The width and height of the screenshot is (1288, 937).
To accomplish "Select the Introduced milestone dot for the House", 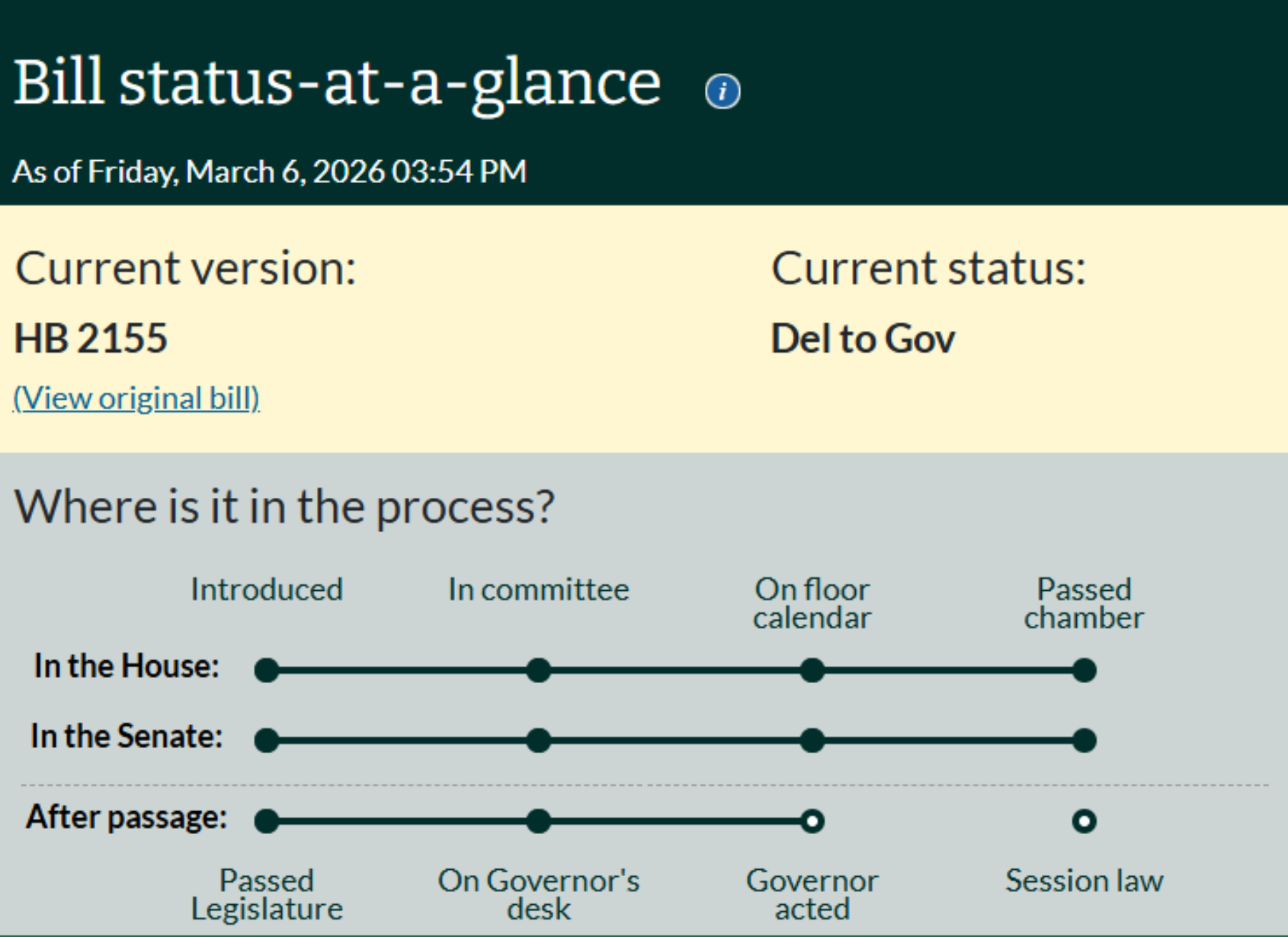I will pyautogui.click(x=268, y=669).
